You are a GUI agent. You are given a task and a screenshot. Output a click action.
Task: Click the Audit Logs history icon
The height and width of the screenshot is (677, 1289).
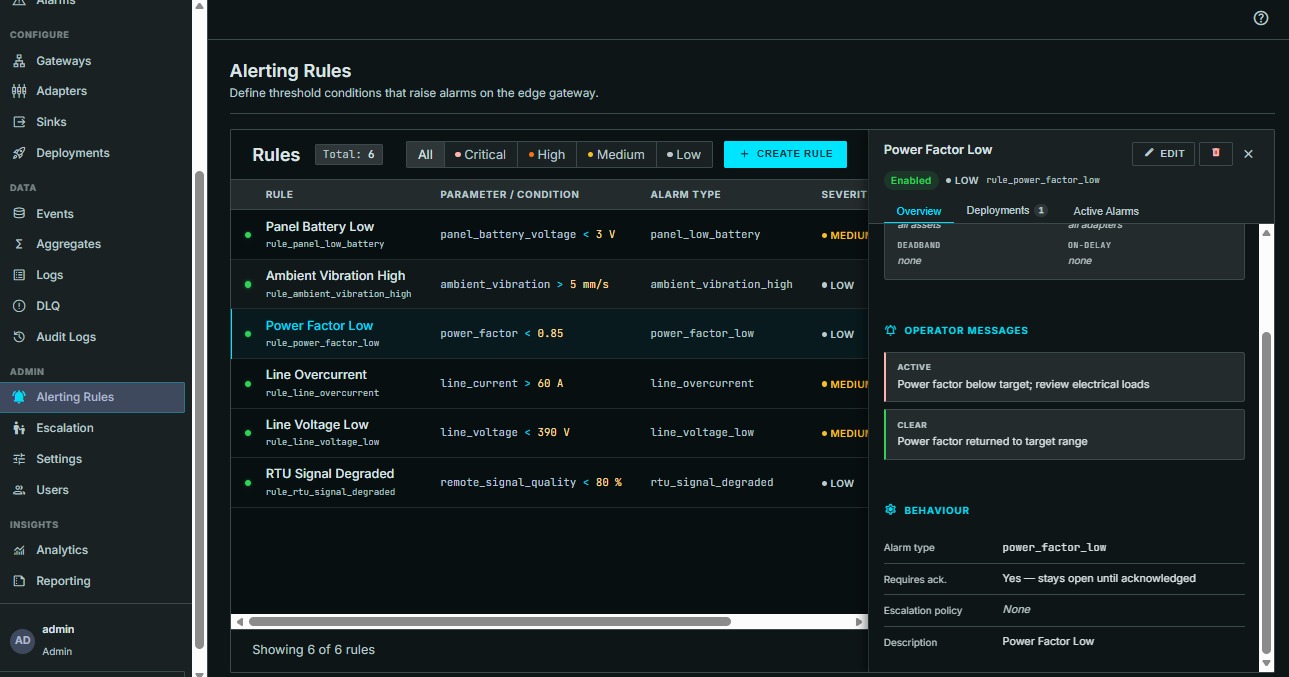coord(19,337)
